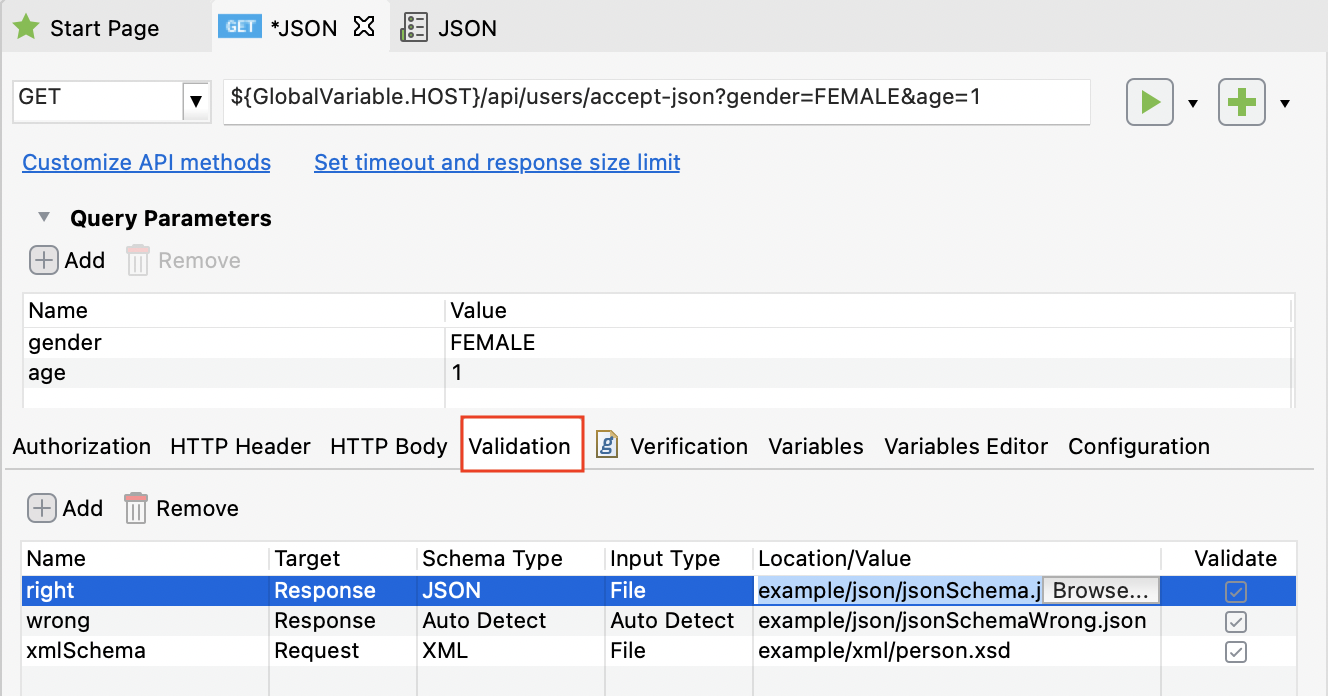
Task: Add a new request via the green plus icon
Action: point(1241,101)
